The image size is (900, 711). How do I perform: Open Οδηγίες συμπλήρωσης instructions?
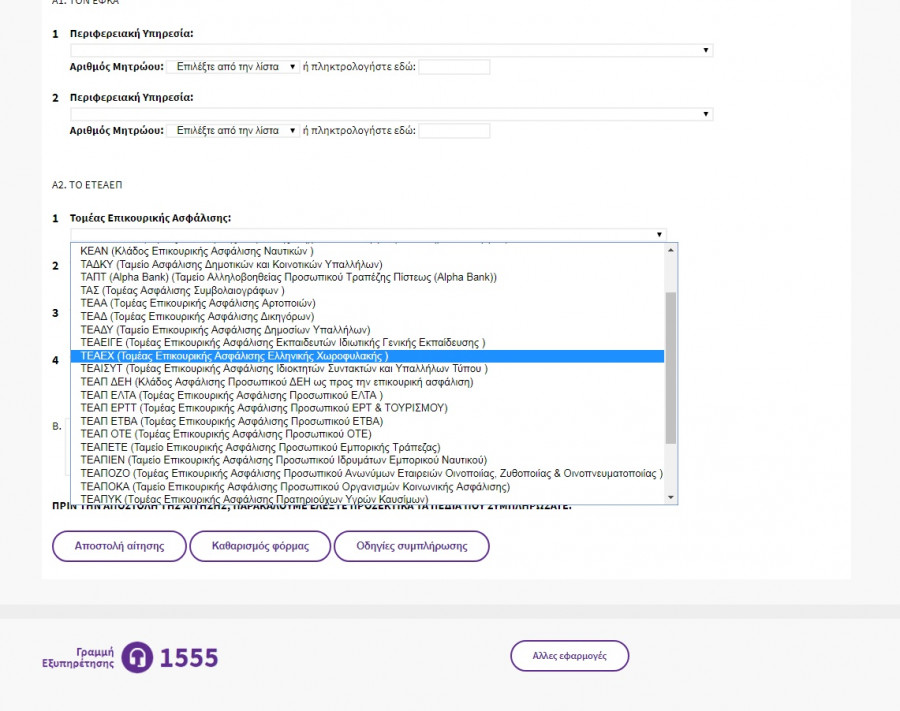(x=411, y=546)
